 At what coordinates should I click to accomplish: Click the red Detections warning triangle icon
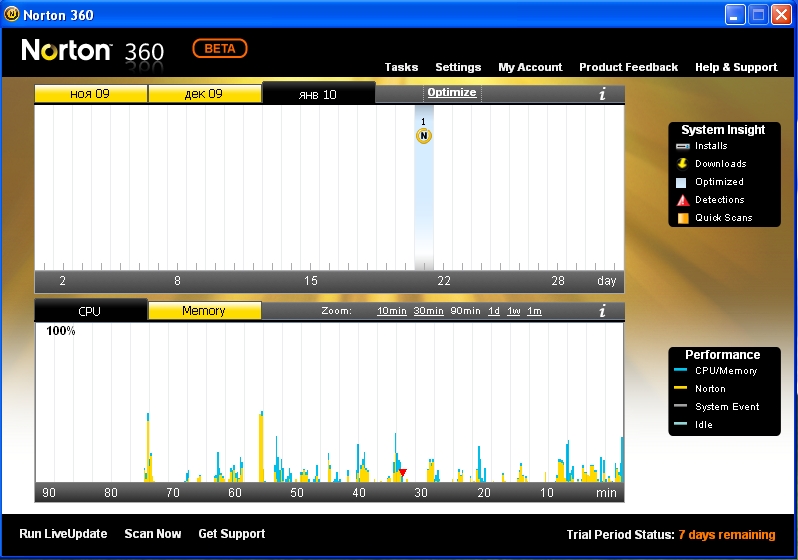pos(682,200)
